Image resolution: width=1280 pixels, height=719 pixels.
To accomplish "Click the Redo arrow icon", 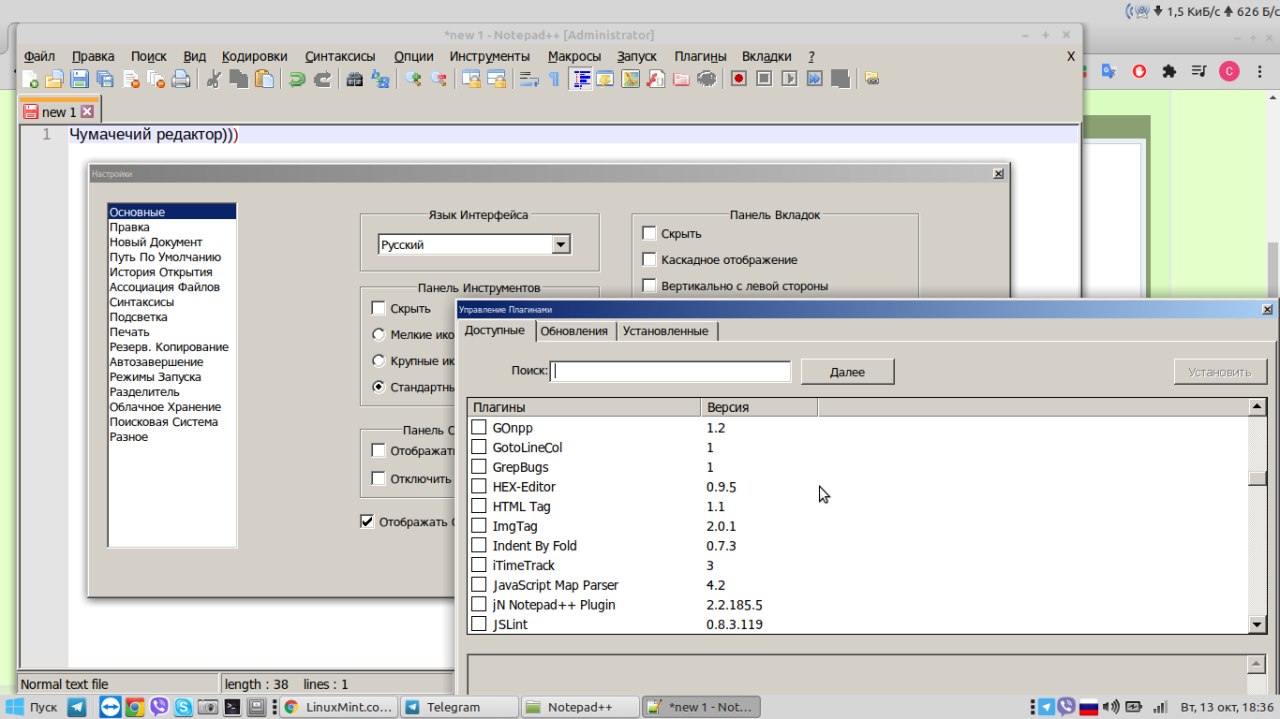I will pos(322,79).
